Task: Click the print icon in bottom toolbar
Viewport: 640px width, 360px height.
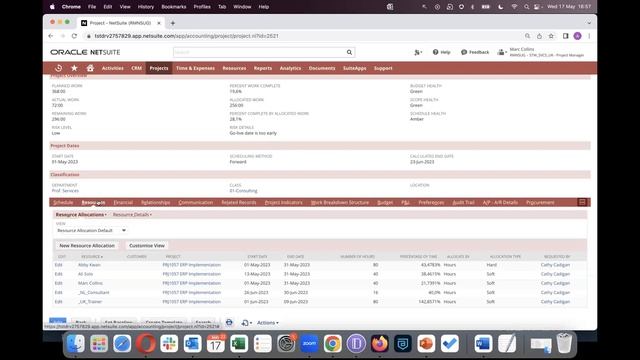Action: click(229, 322)
